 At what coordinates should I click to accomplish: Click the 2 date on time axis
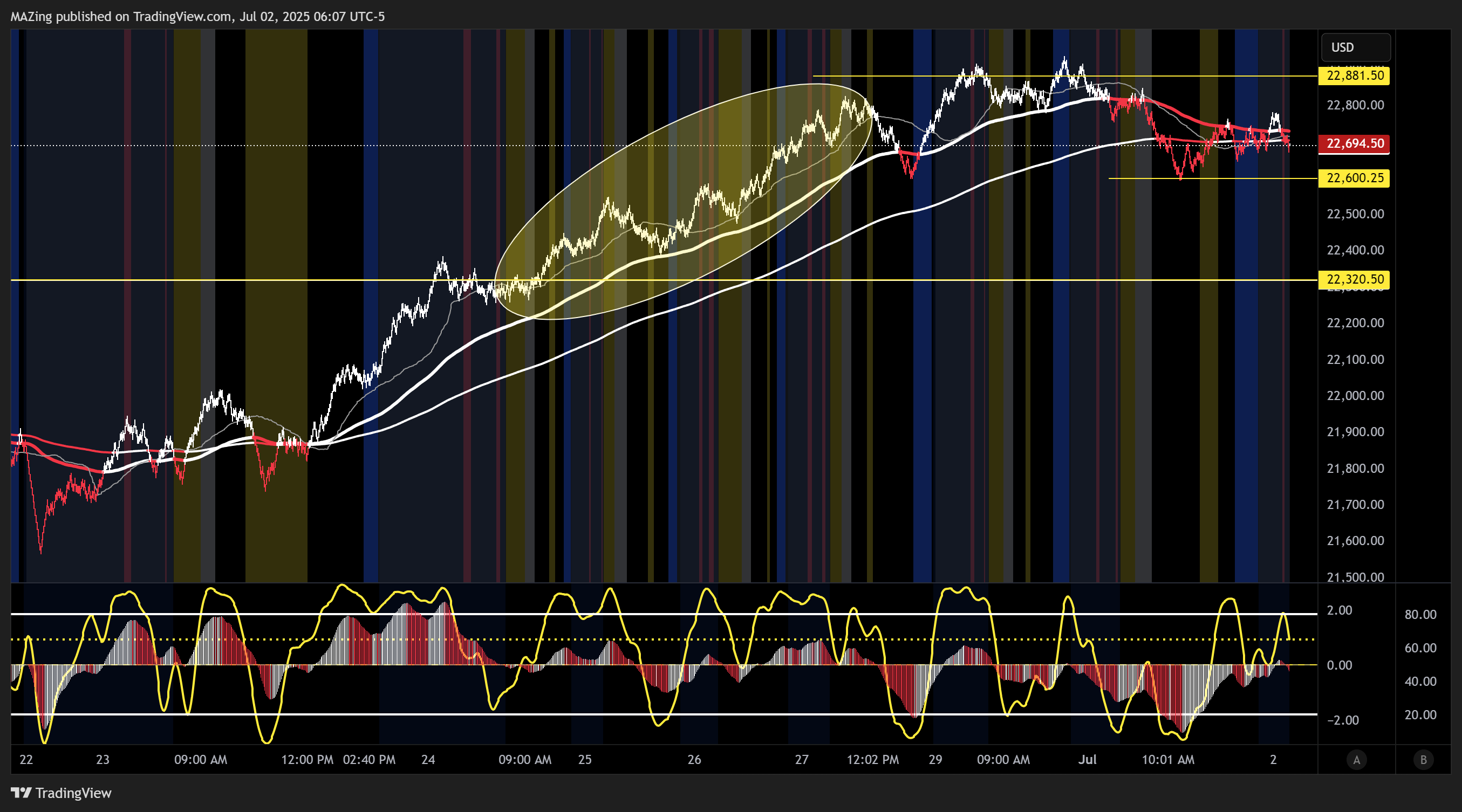pos(1273,760)
